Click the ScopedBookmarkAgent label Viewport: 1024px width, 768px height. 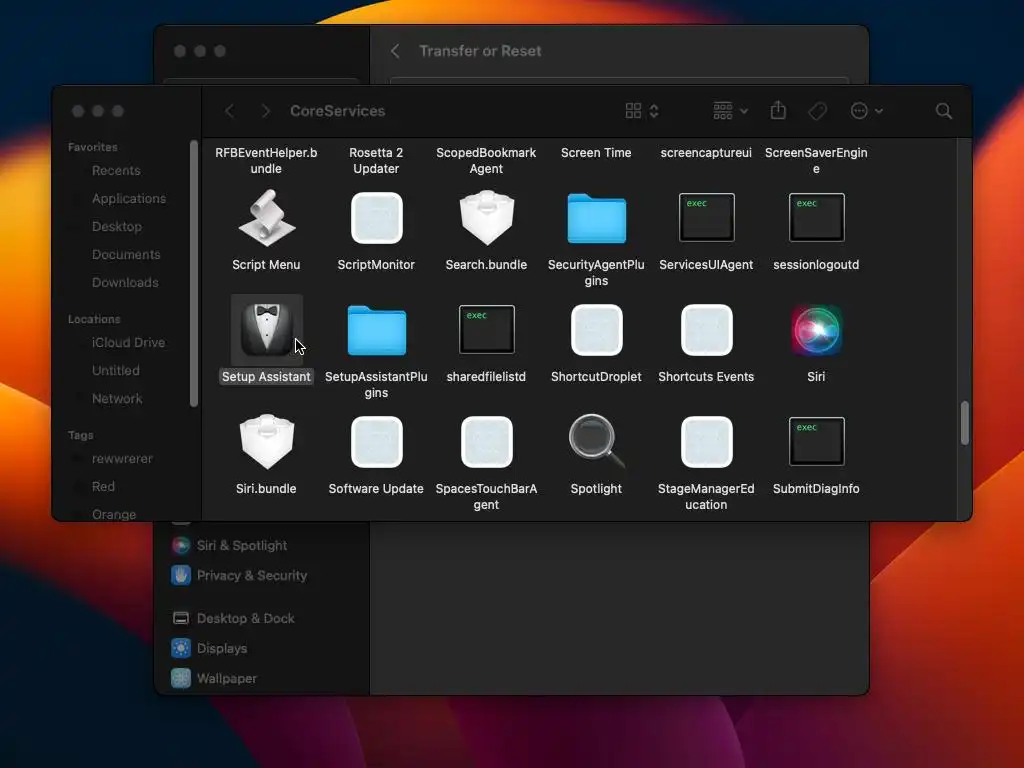[486, 161]
